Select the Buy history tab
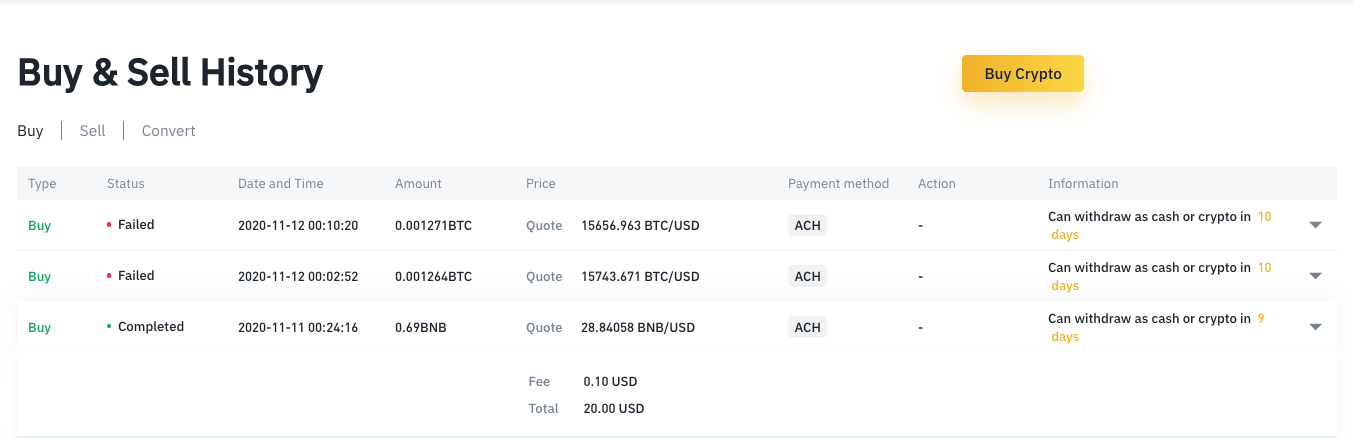1353x438 pixels. click(30, 131)
